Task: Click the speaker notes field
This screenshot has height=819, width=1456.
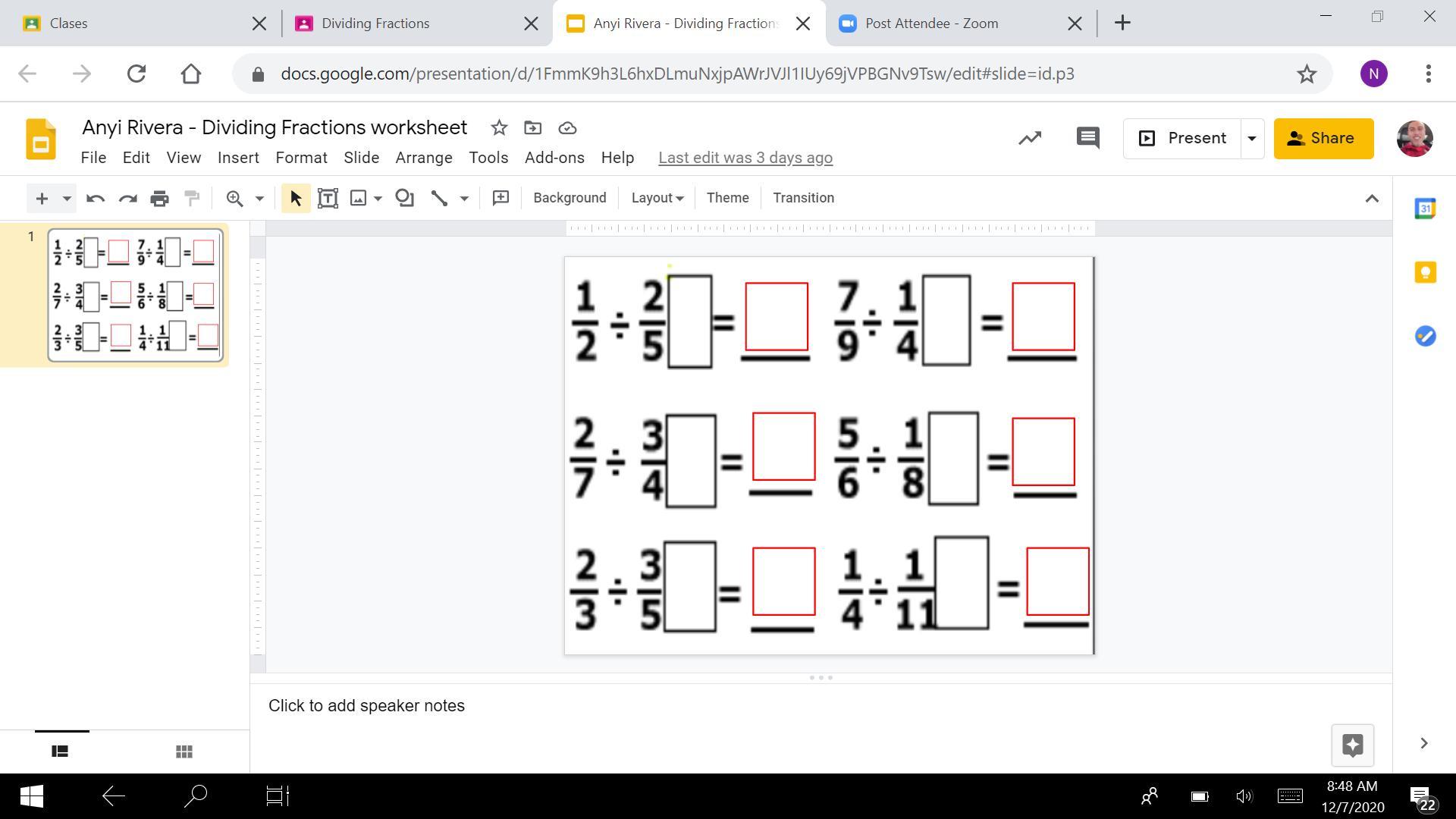Action: click(366, 705)
